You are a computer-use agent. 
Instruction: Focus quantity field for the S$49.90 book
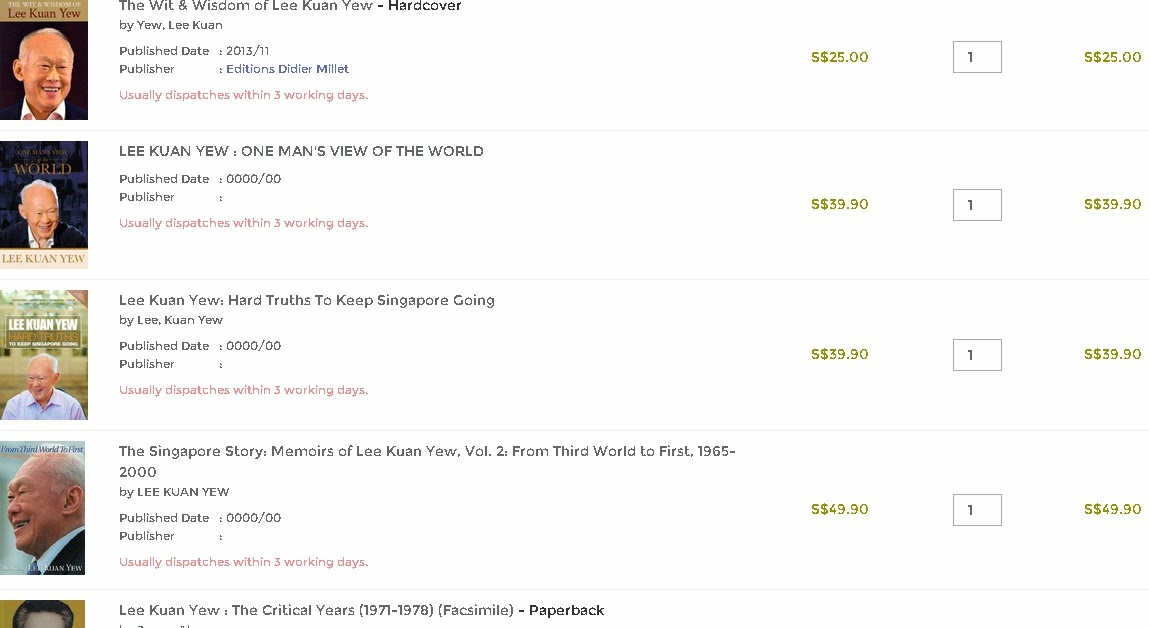click(x=977, y=510)
